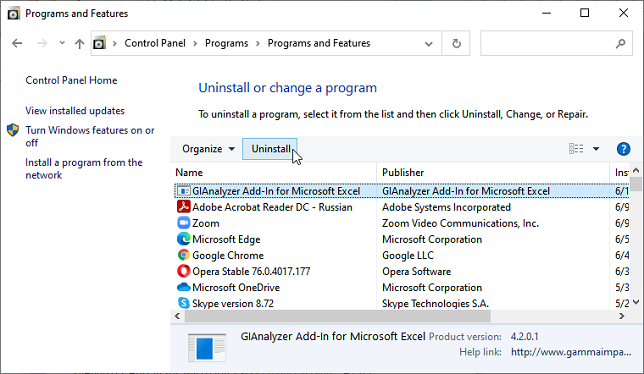Click inside the search box
This screenshot has height=374, width=644.
click(556, 43)
